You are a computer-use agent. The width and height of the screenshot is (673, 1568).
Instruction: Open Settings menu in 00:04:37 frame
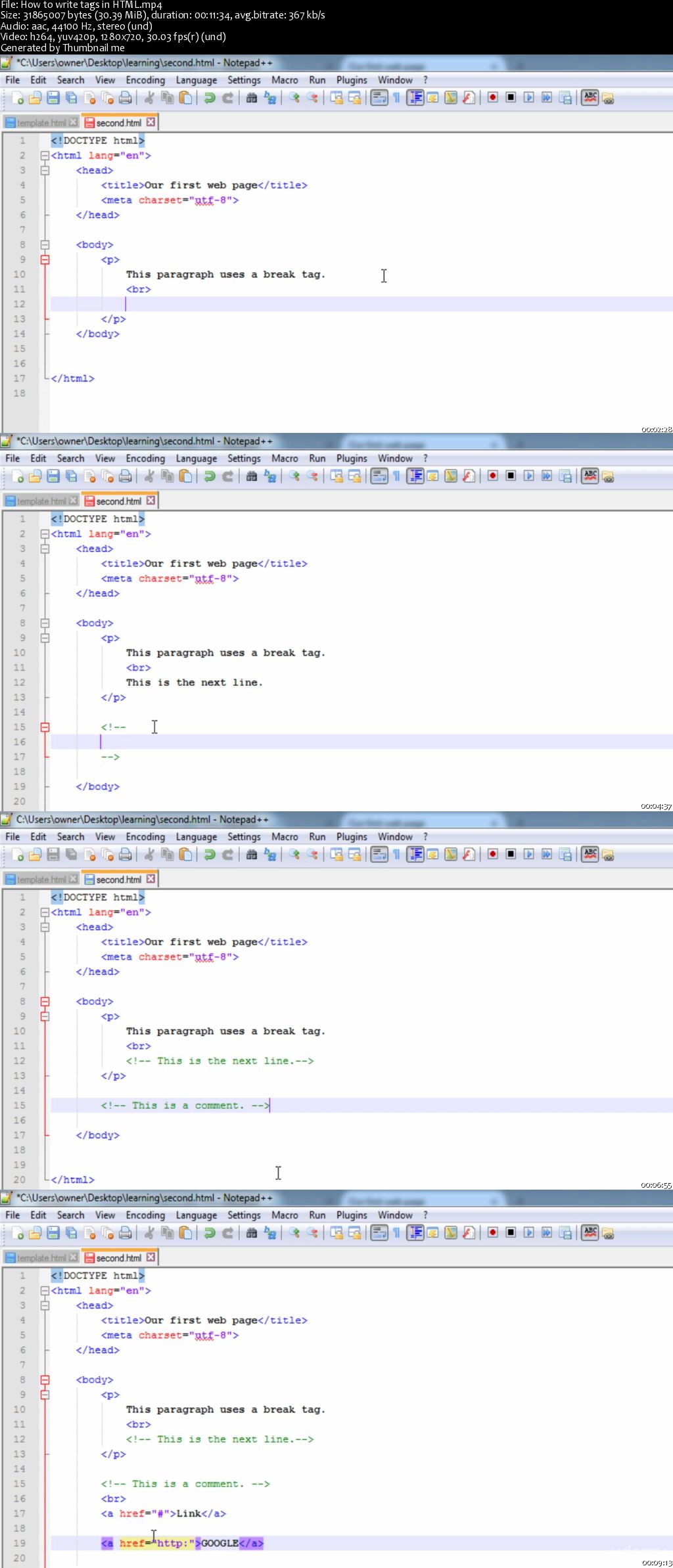click(x=244, y=459)
